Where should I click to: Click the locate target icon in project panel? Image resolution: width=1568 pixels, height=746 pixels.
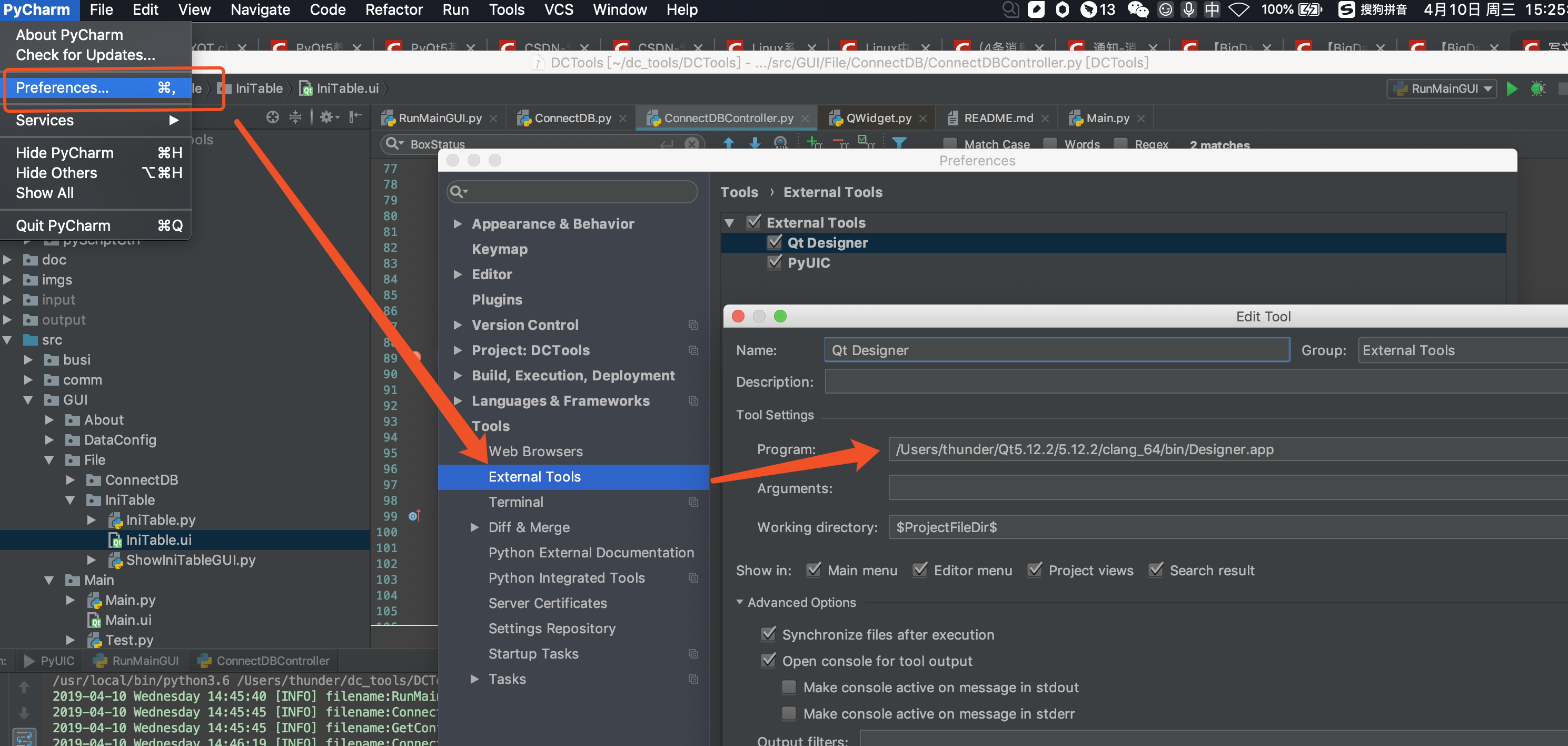coord(273,117)
